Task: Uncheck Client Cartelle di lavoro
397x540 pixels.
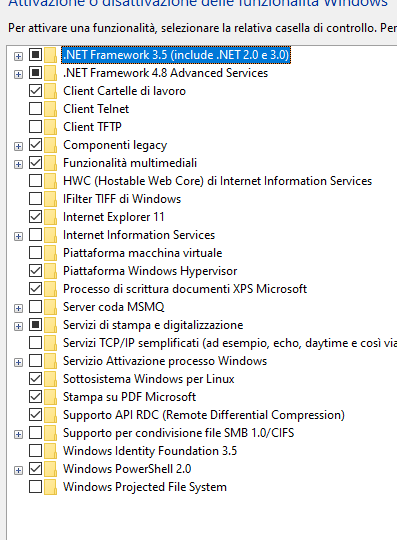Action: tap(35, 91)
